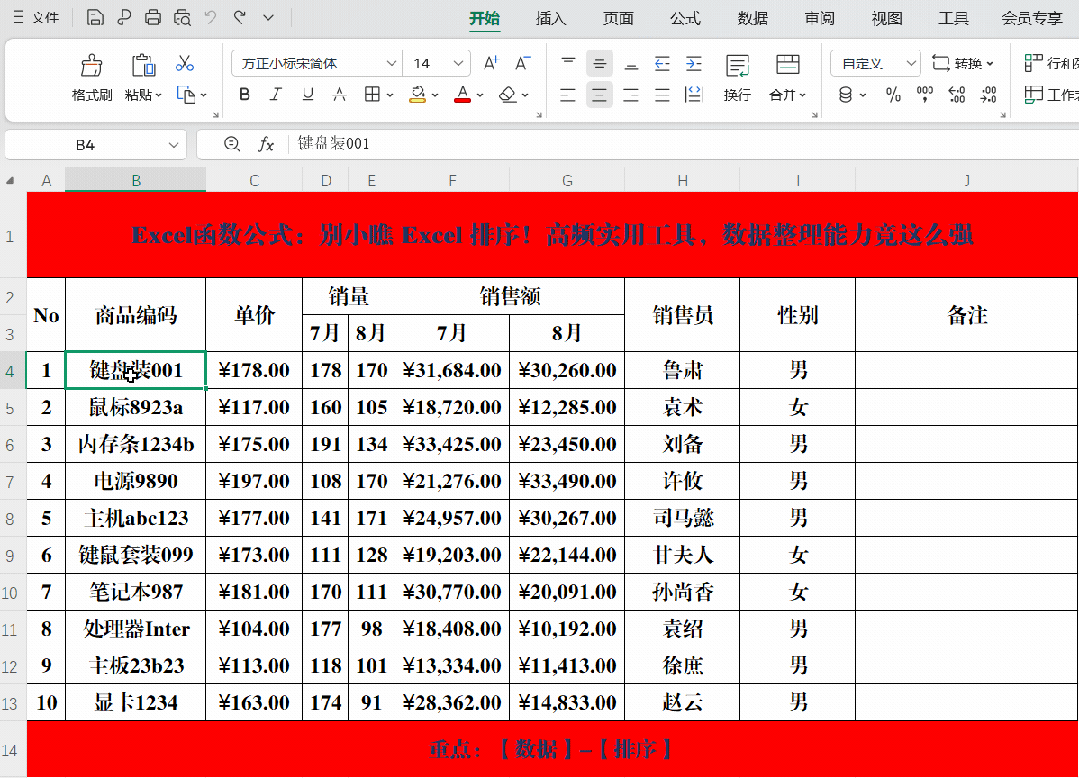Toggle Italic formatting
Image resolution: width=1079 pixels, height=778 pixels.
coord(276,94)
